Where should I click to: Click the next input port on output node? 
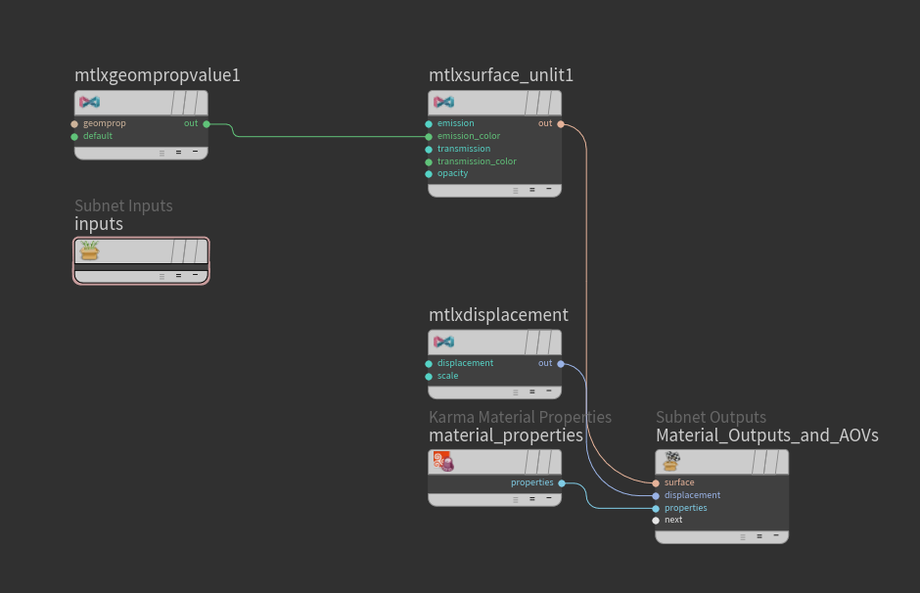[x=656, y=520]
